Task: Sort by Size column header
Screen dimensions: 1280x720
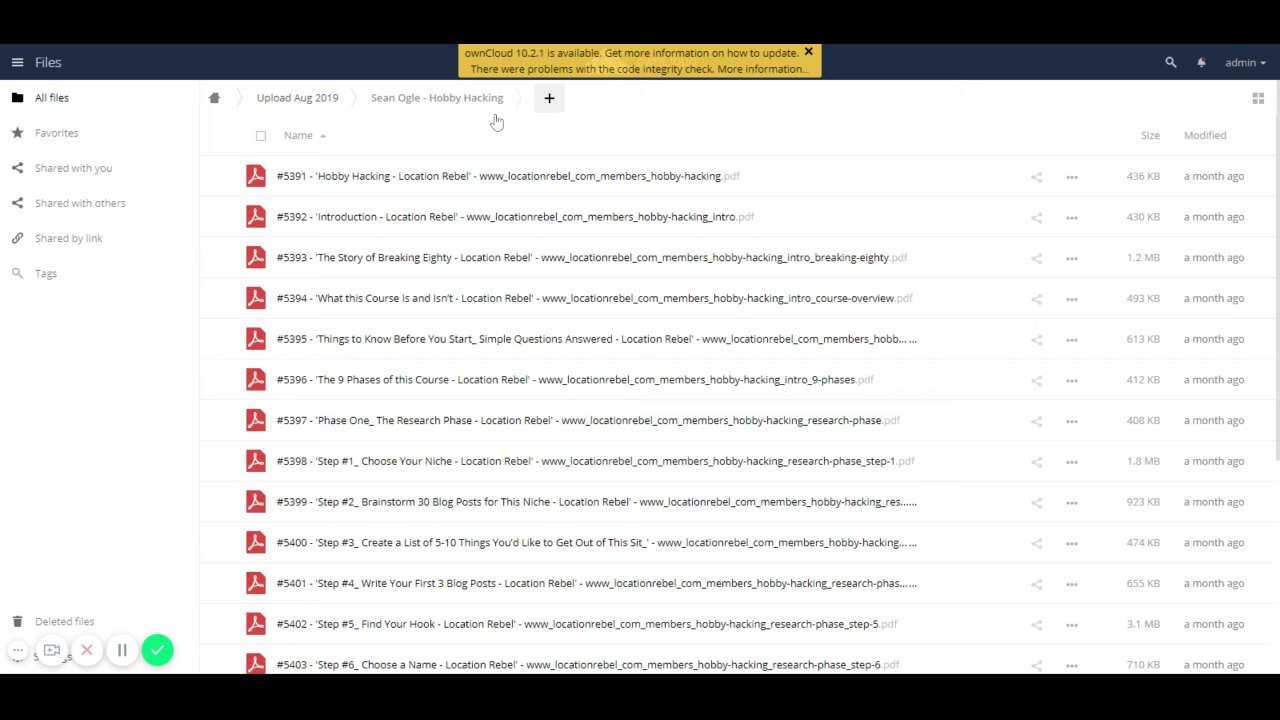Action: [1150, 135]
